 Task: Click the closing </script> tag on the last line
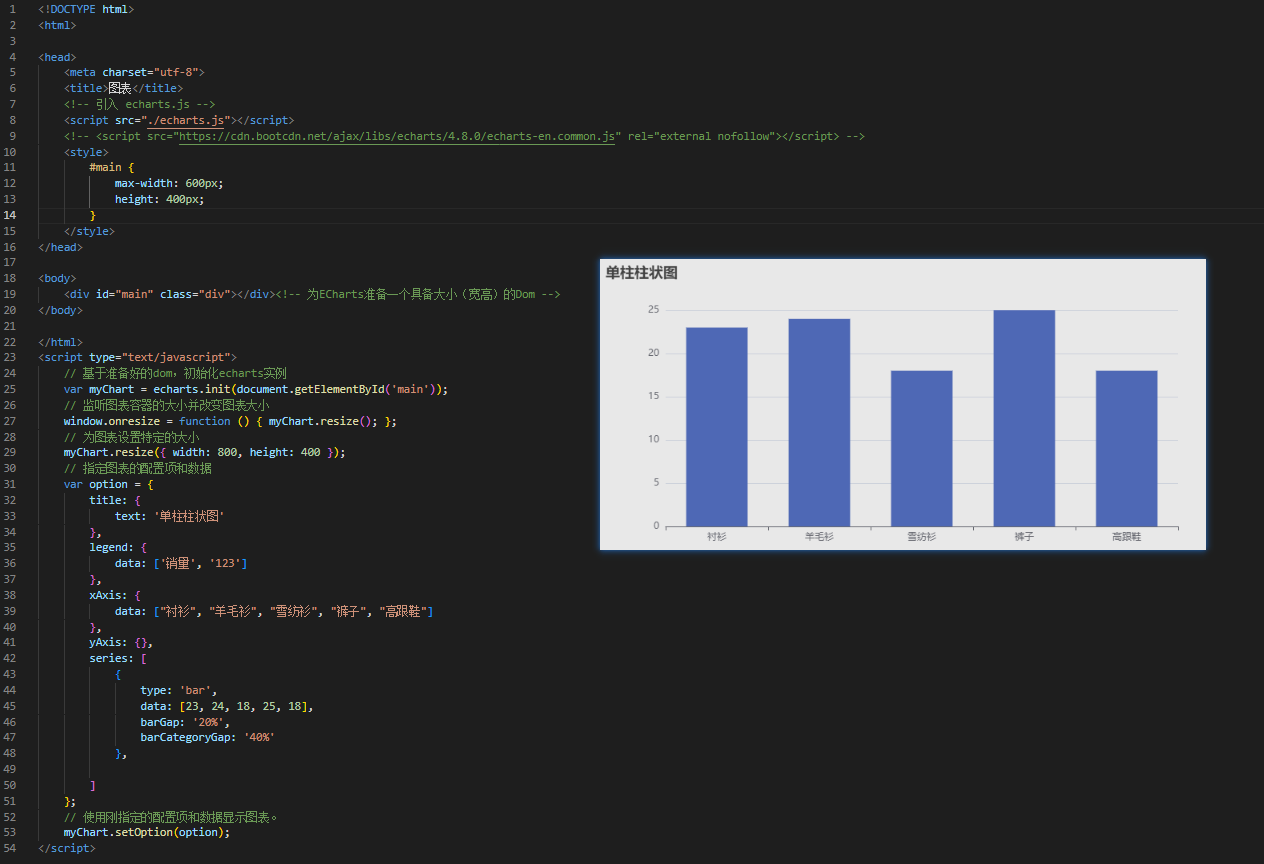pyautogui.click(x=67, y=848)
